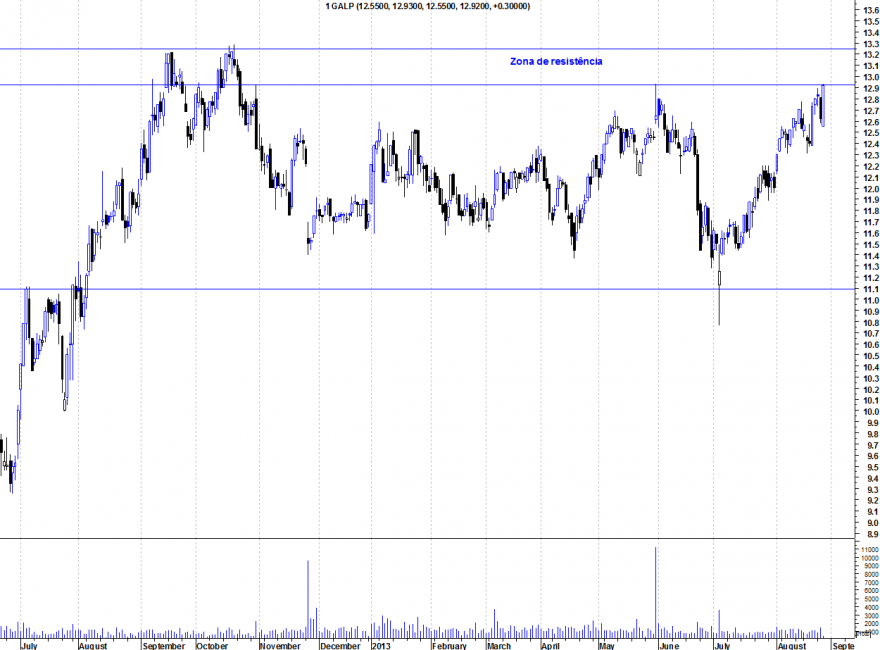Click the 10.5 price axis label
This screenshot has width=880, height=650.
(871, 356)
